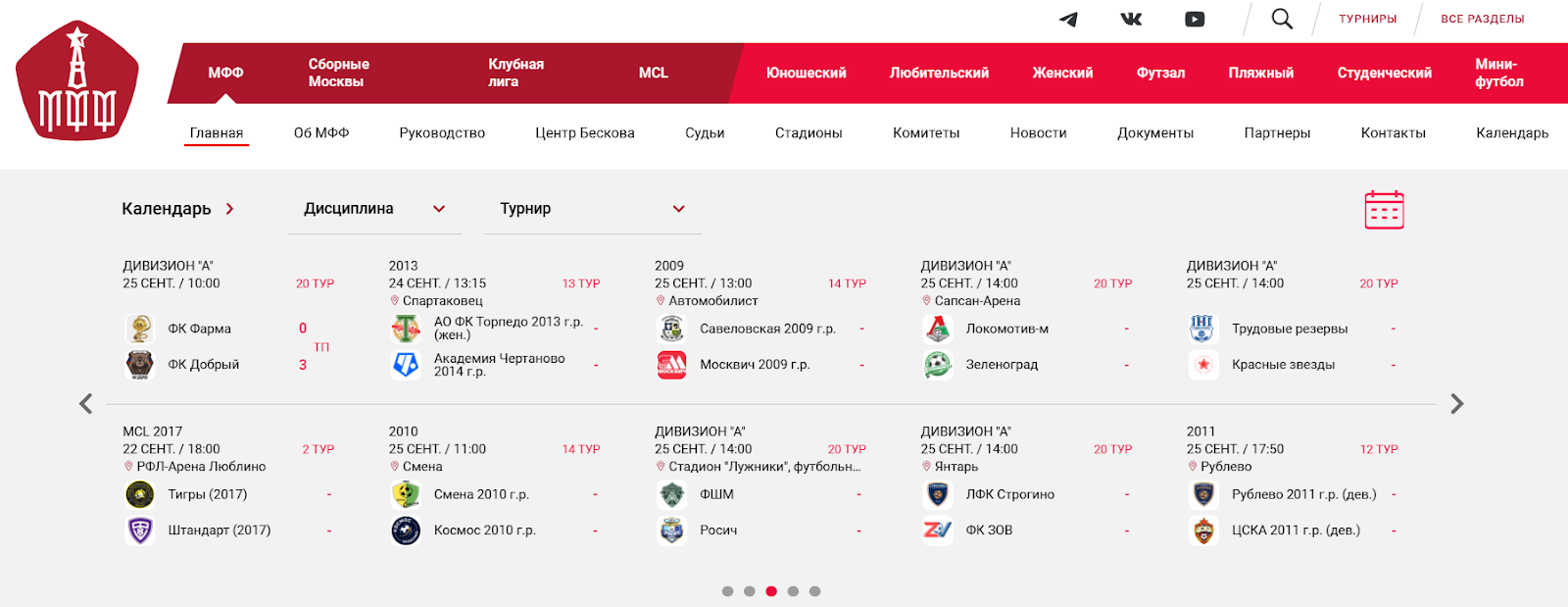1568x607 pixels.
Task: Click the Трудовые резервы team logo
Action: pos(1203,329)
